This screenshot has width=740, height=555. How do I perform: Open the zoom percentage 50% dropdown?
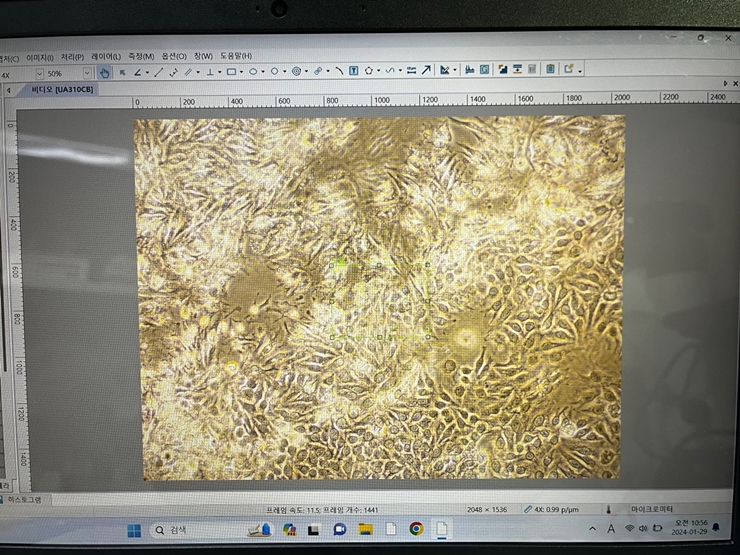pos(86,73)
